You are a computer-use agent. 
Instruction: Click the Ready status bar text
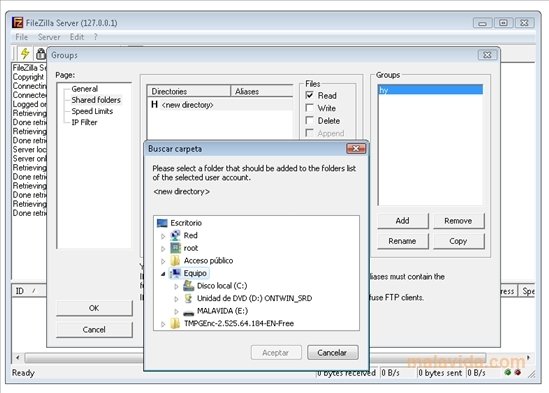(x=23, y=373)
